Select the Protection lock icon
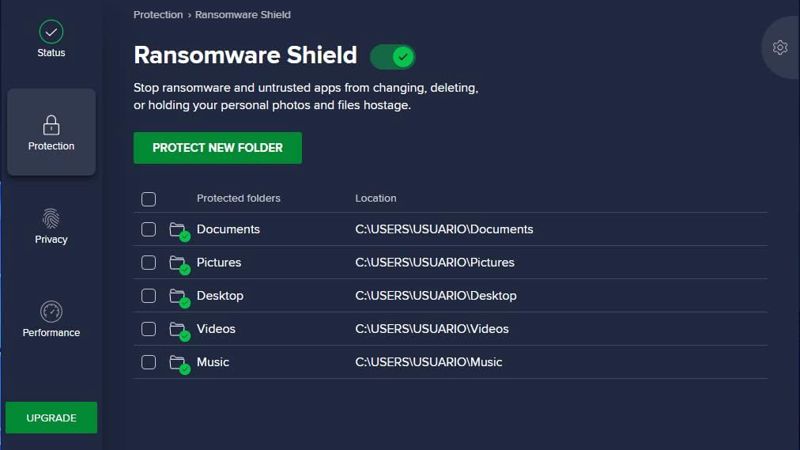The height and width of the screenshot is (450, 800). (51, 125)
